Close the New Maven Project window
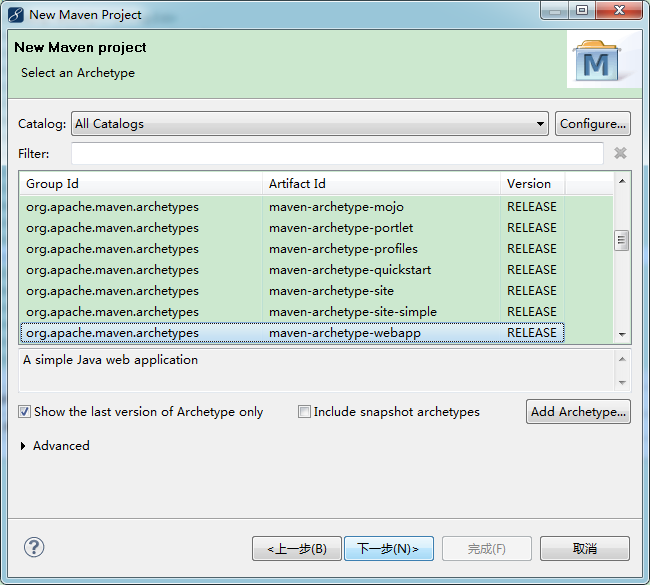 pyautogui.click(x=619, y=10)
